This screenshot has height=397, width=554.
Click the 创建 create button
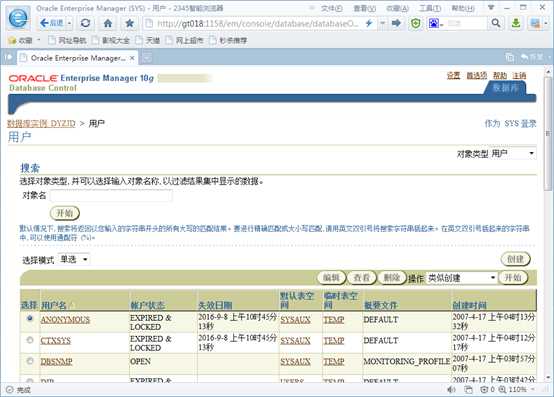coord(515,259)
